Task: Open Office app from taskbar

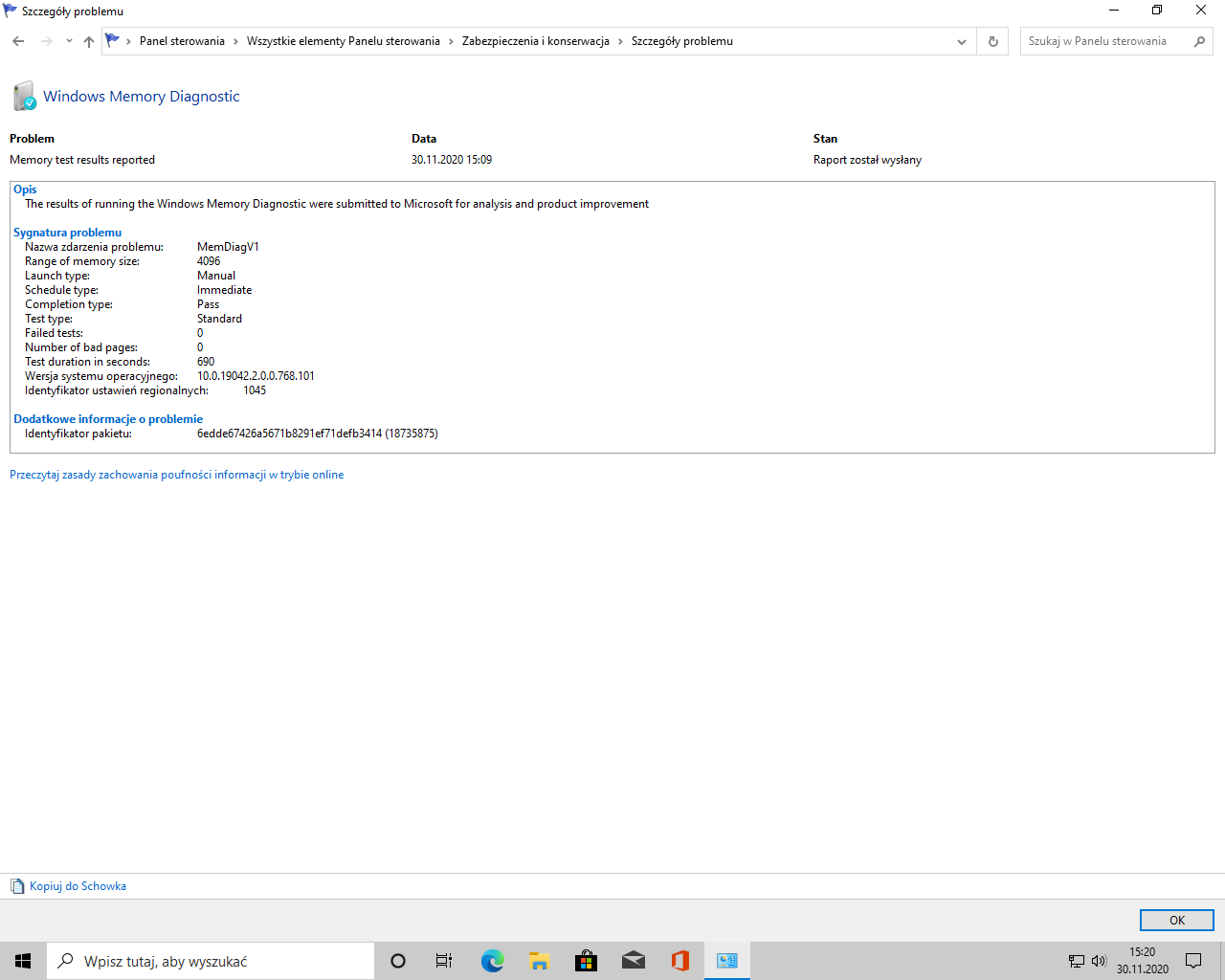Action: pos(680,961)
